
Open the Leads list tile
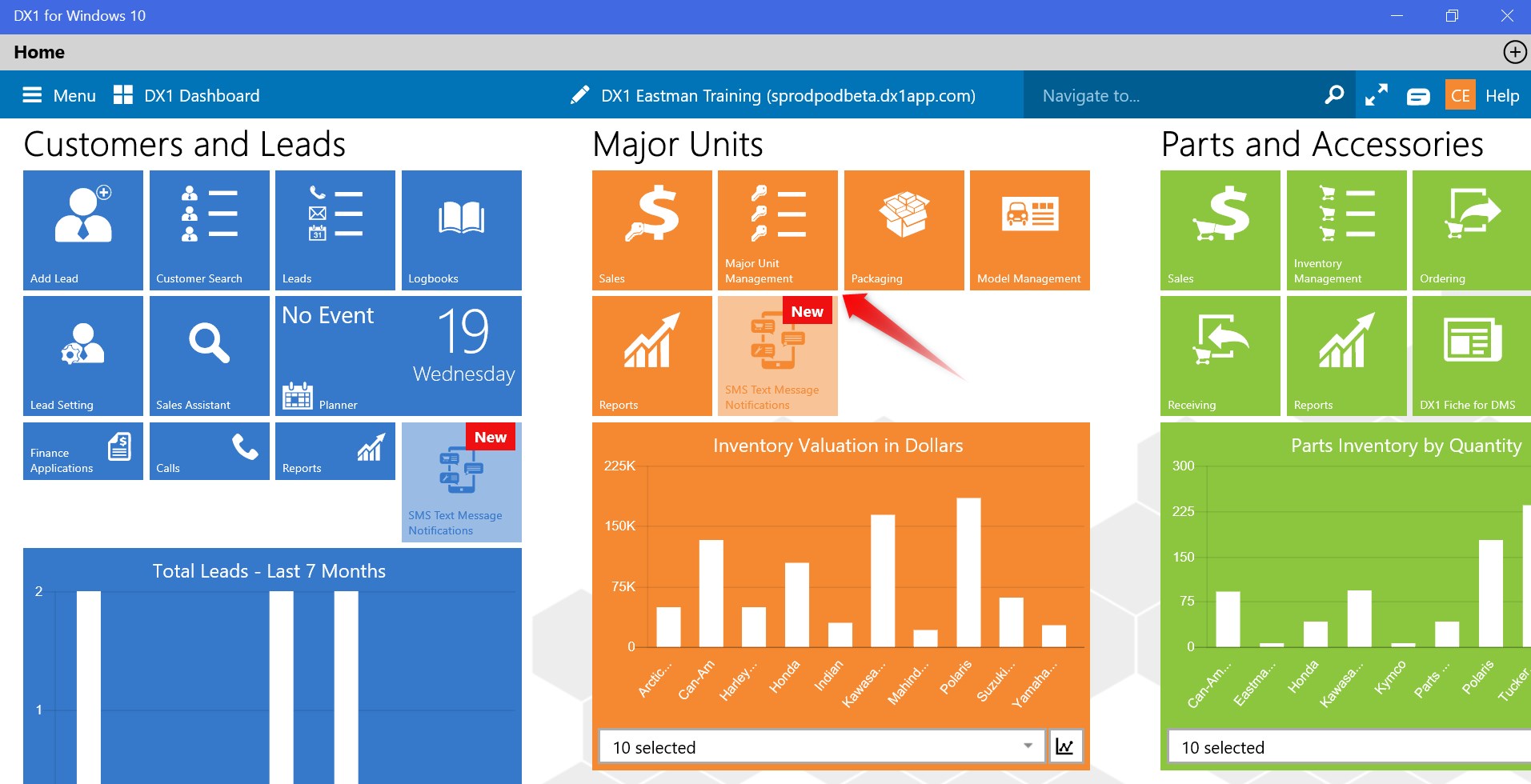click(x=335, y=230)
